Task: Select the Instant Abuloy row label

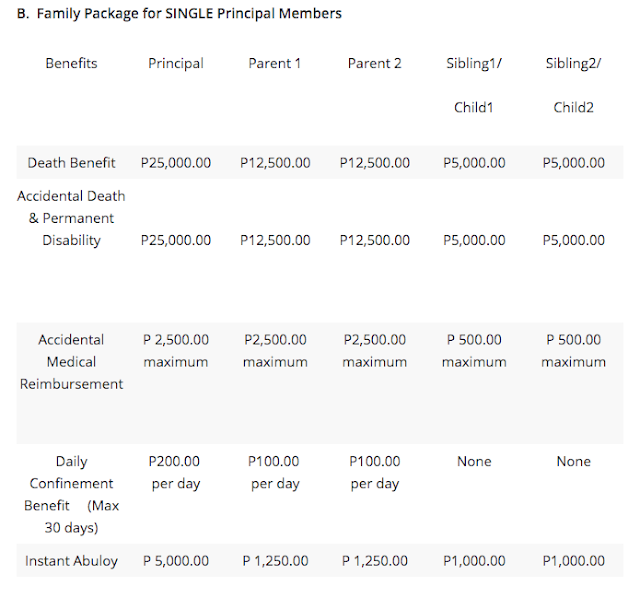Action: (x=71, y=561)
